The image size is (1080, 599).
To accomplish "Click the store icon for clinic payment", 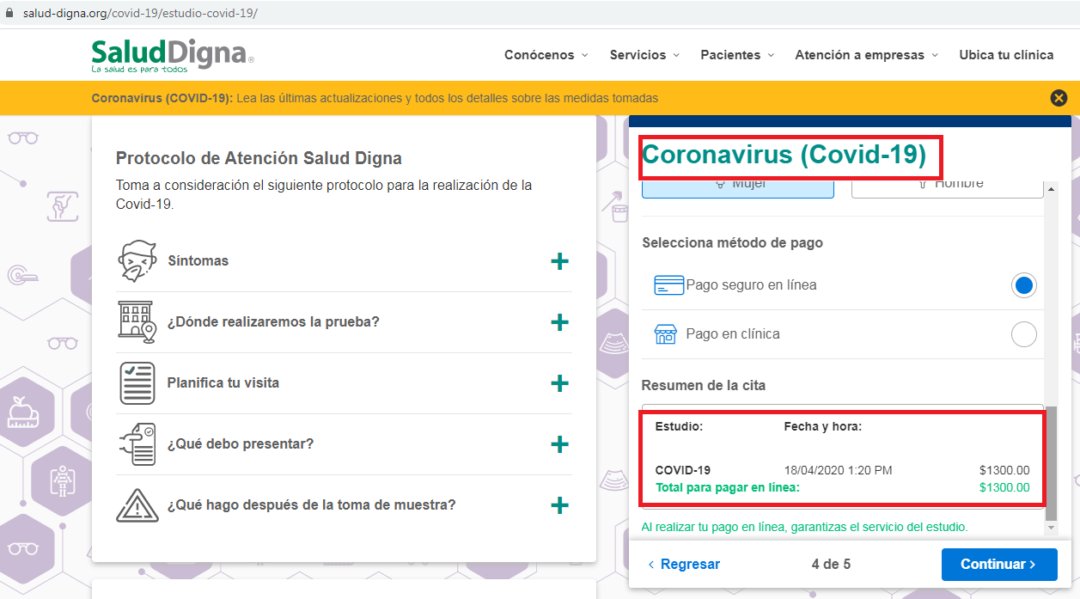I will (665, 334).
